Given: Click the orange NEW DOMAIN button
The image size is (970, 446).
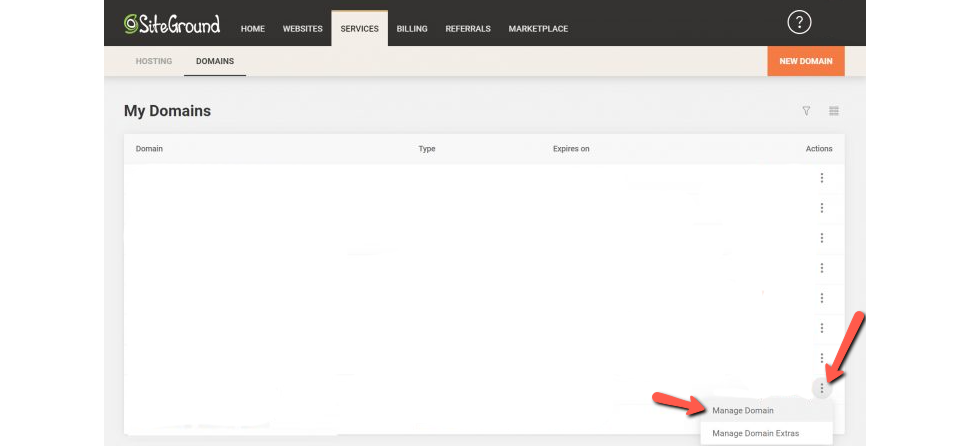Looking at the screenshot, I should pos(805,61).
